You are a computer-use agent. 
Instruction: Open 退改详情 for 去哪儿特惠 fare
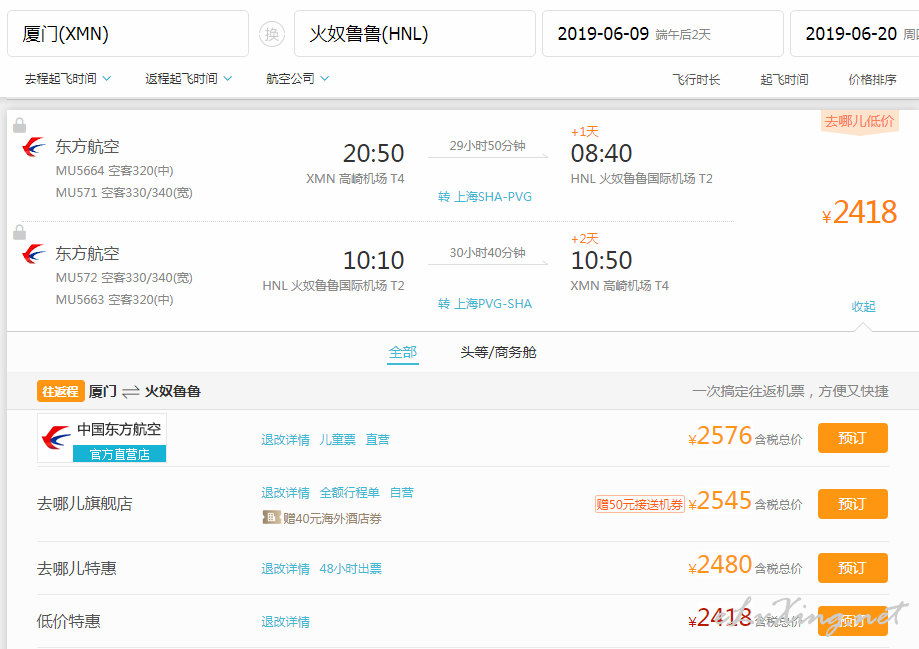pos(285,569)
